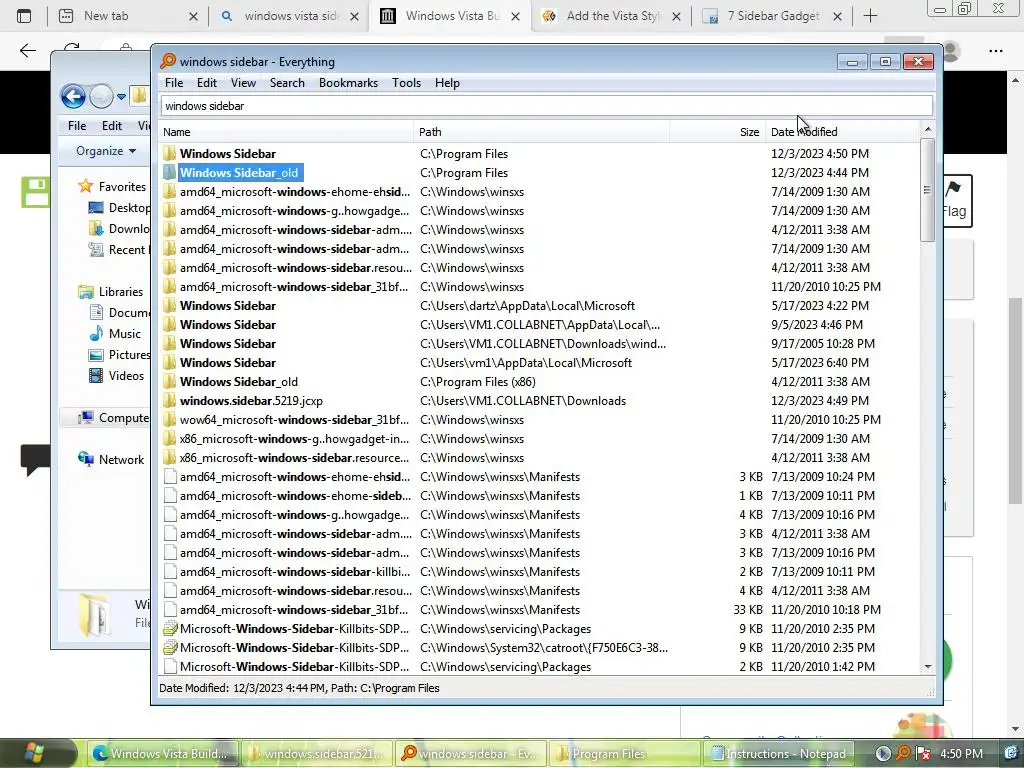Open the Organize dropdown in Explorer
The height and width of the screenshot is (768, 1024).
pyautogui.click(x=106, y=151)
